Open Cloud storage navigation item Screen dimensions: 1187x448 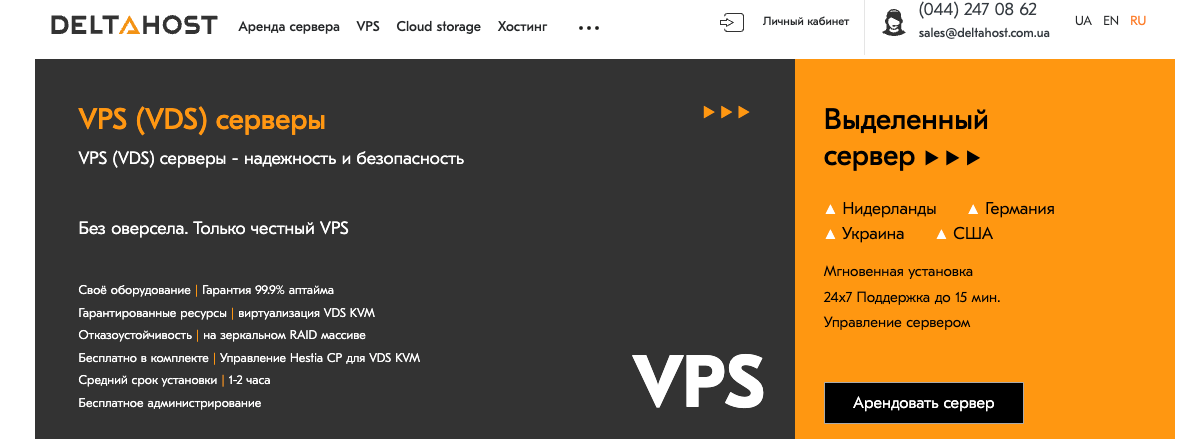click(438, 26)
